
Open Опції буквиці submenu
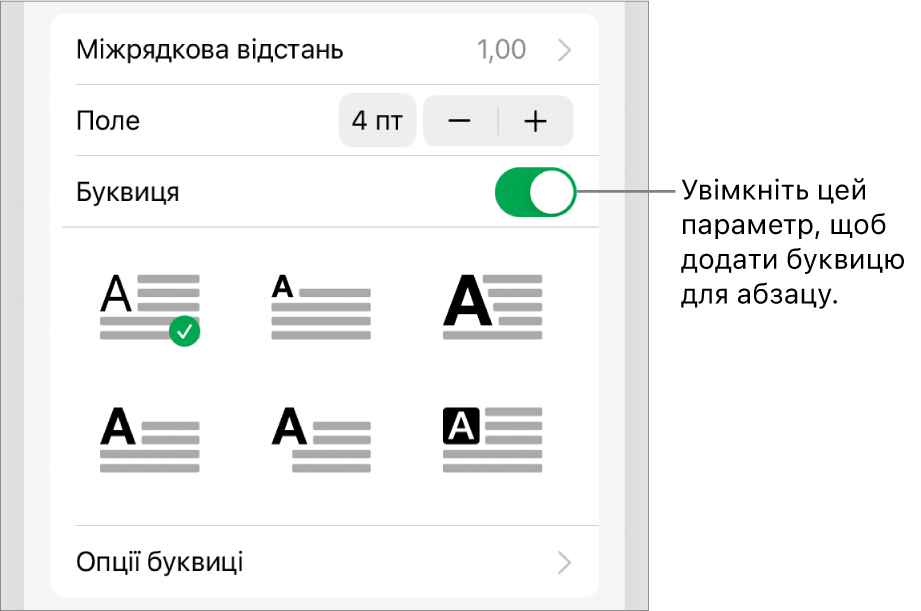pos(324,562)
